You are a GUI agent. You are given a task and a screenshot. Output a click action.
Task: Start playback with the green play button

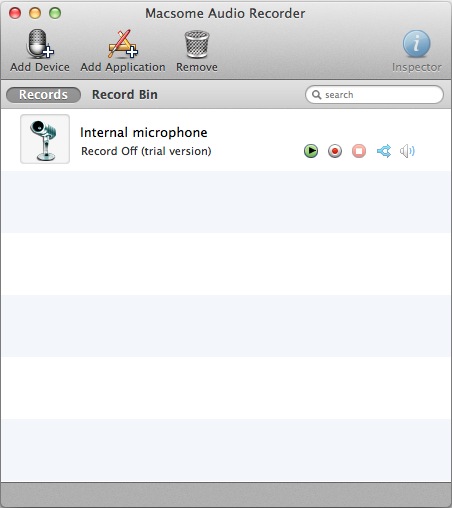pos(311,151)
